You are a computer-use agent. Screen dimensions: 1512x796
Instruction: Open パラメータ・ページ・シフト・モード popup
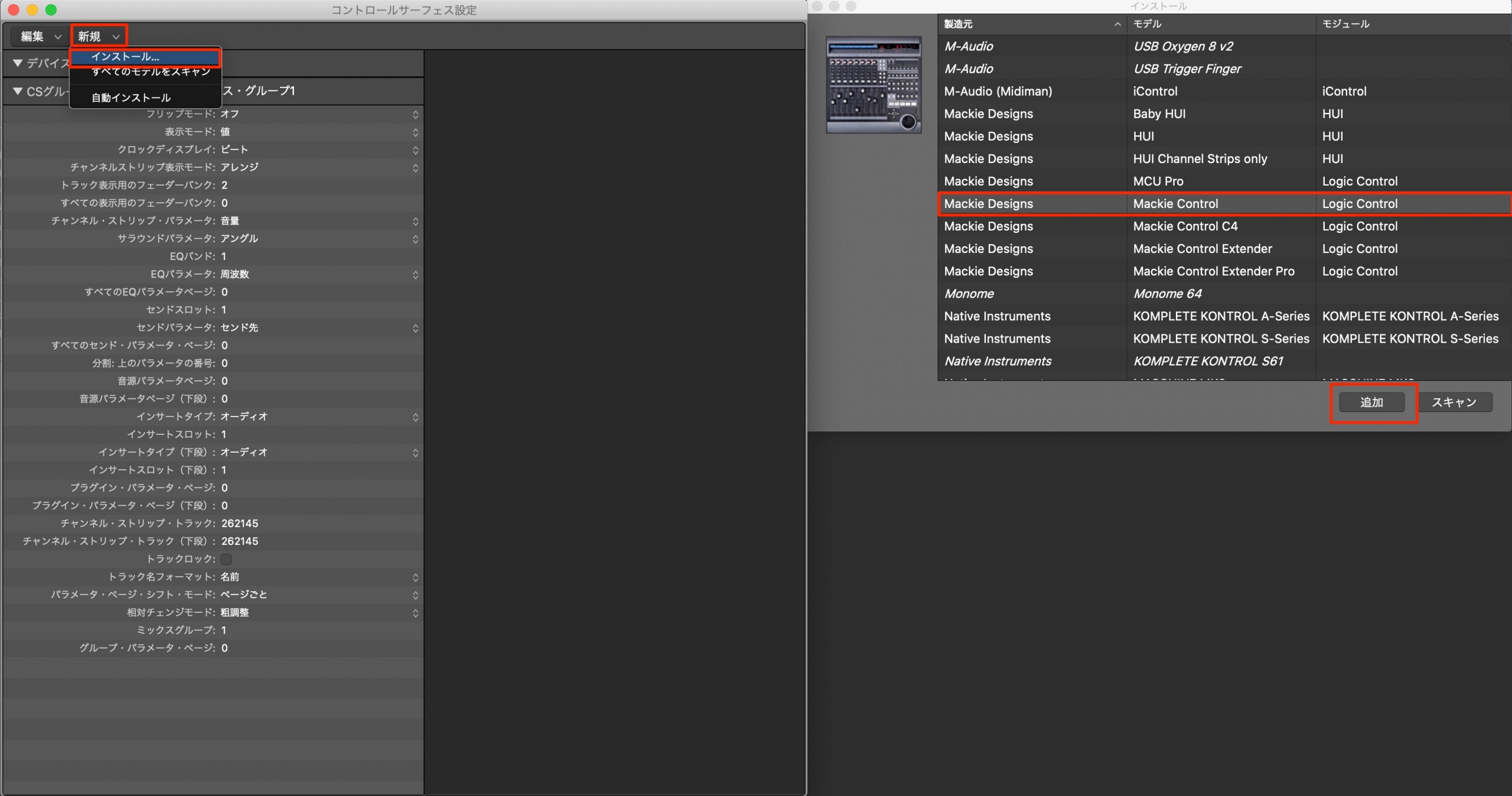320,594
